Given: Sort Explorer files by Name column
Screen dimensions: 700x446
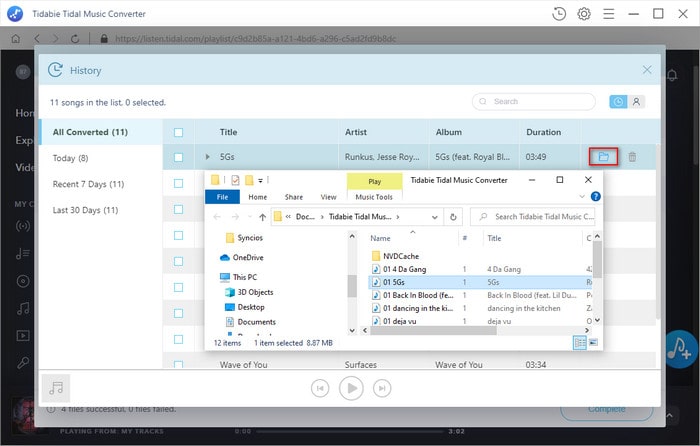Looking at the screenshot, I should 380,238.
